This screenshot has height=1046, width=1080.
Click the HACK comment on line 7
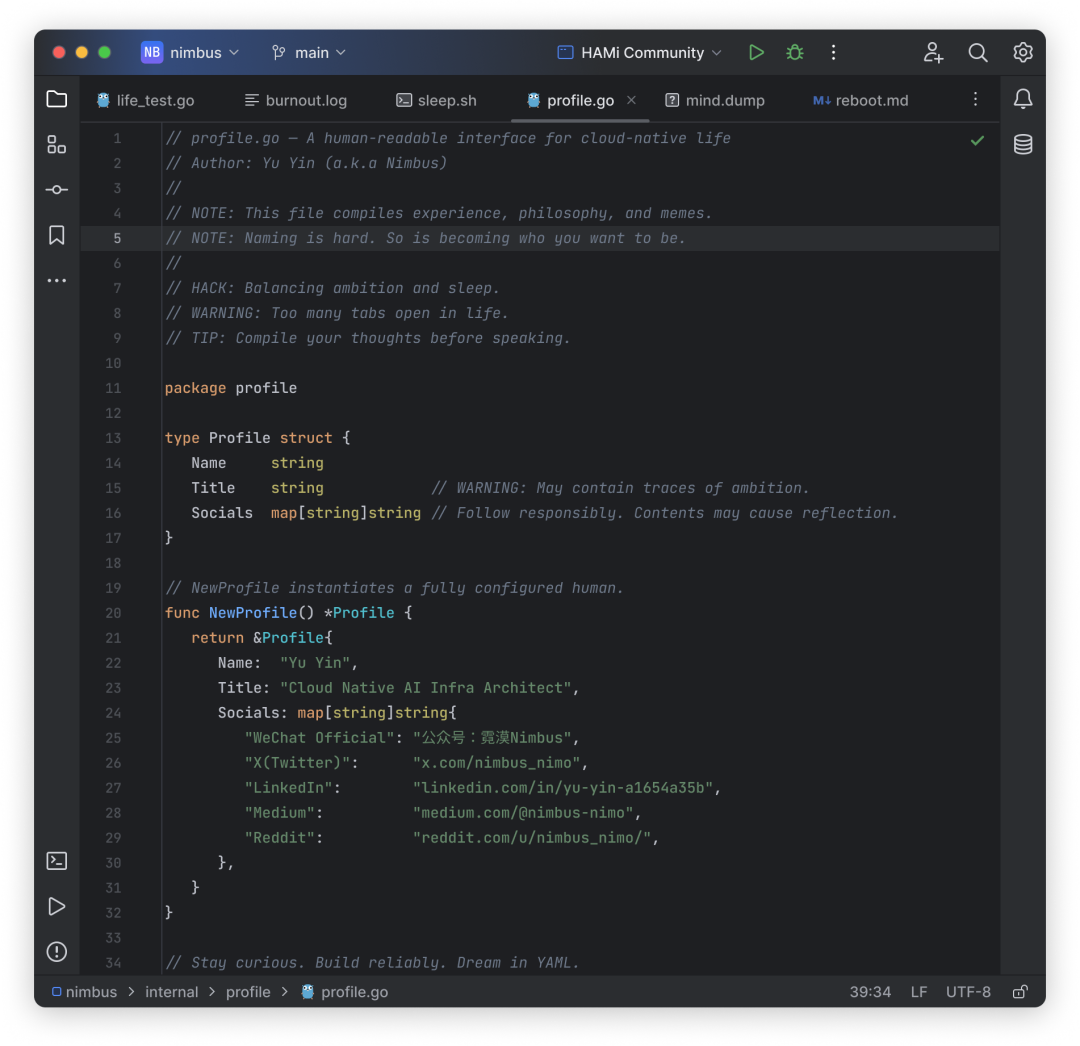332,288
